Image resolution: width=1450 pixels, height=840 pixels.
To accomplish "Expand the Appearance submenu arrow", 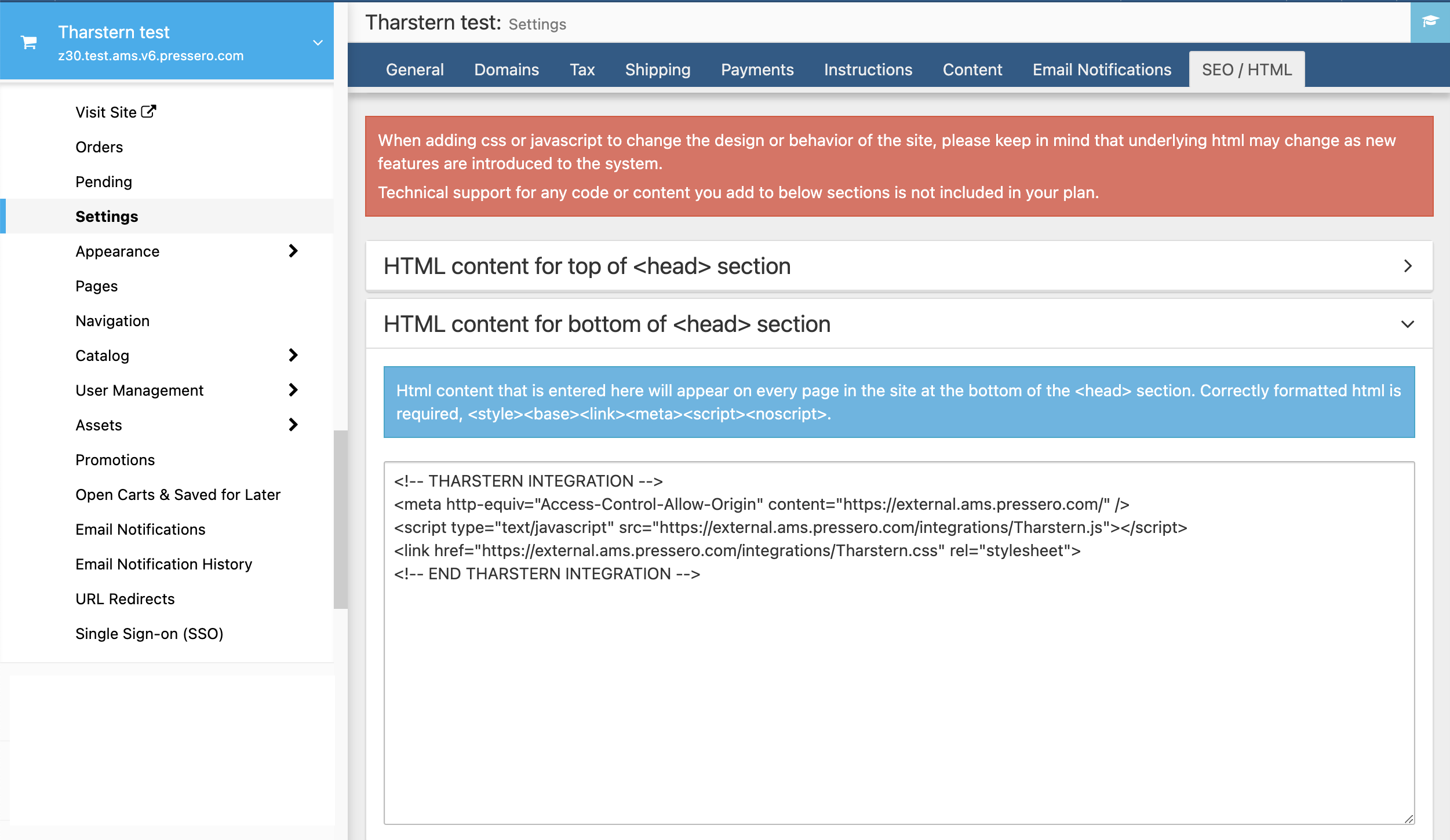I will 293,251.
